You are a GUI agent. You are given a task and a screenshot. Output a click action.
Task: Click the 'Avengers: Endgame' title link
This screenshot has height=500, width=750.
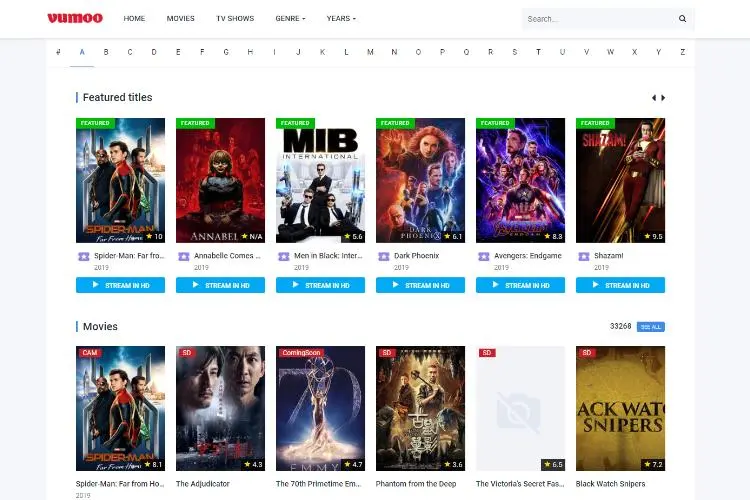coord(528,256)
